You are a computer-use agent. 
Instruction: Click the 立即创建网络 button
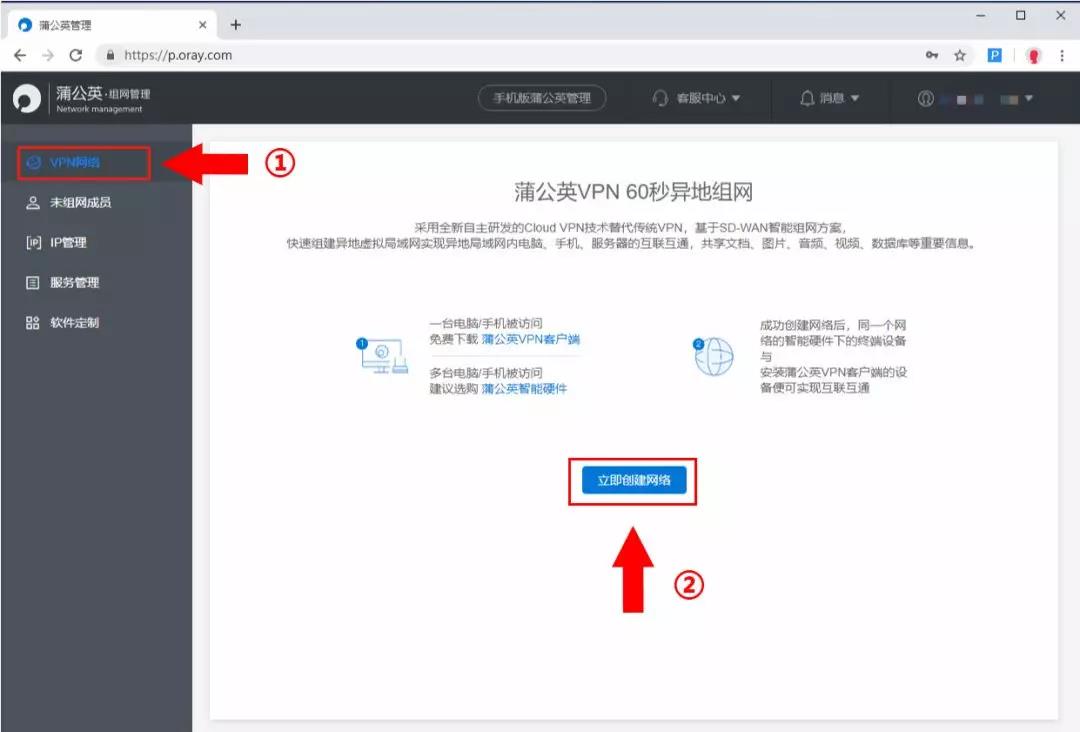click(632, 480)
